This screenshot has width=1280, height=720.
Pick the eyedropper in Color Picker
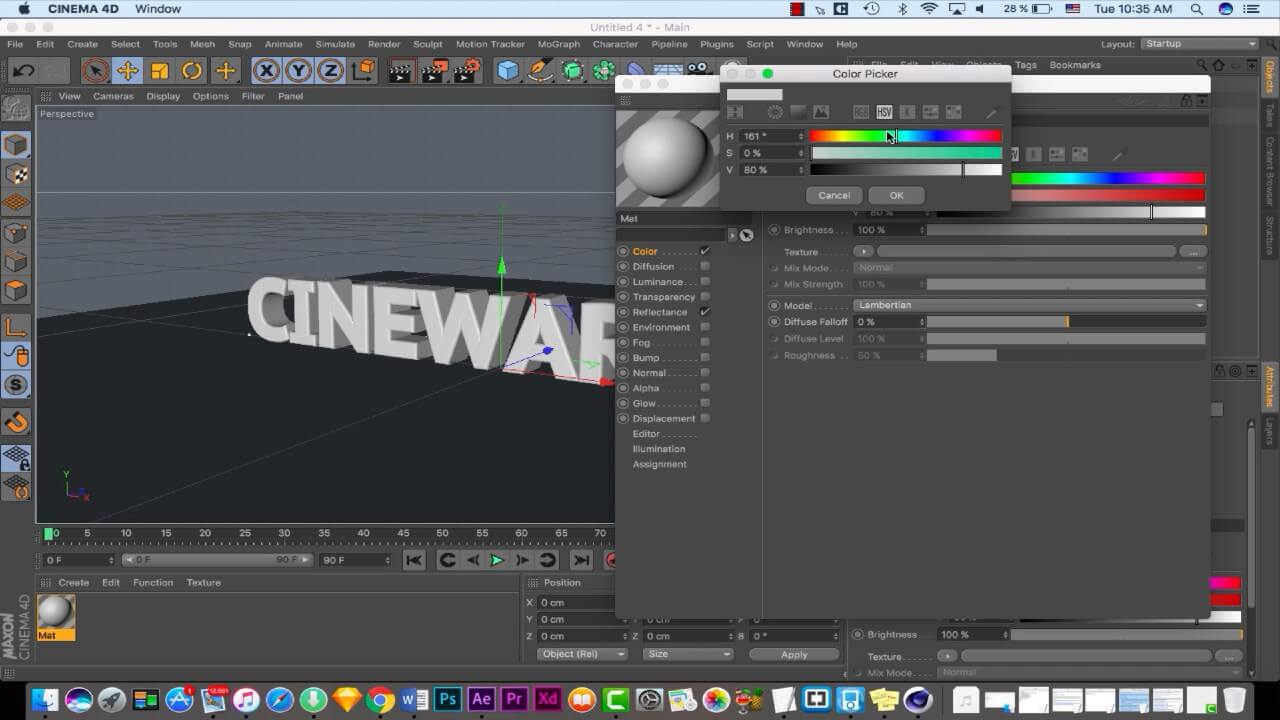[x=992, y=113]
